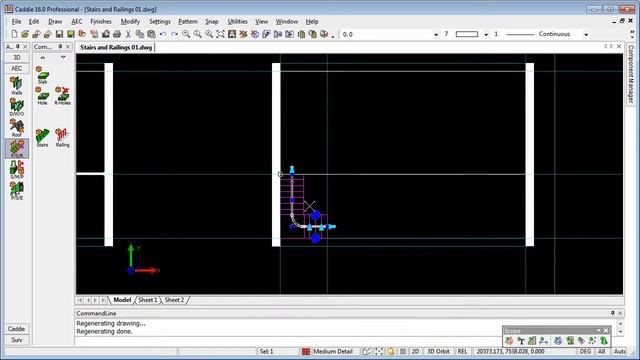Screen dimensions: 640x360
Task: Click the Open file toolbar icon
Action: [25, 34]
